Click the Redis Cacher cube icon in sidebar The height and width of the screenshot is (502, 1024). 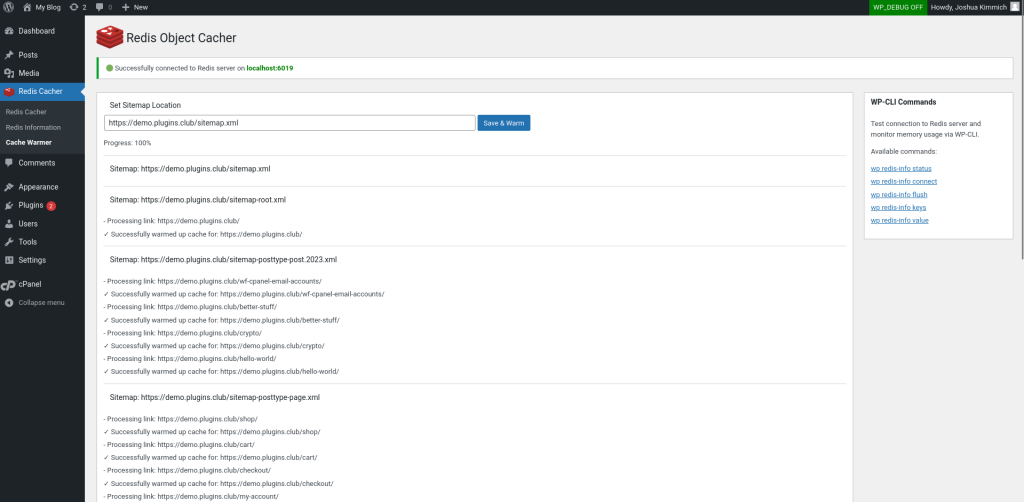coord(9,91)
